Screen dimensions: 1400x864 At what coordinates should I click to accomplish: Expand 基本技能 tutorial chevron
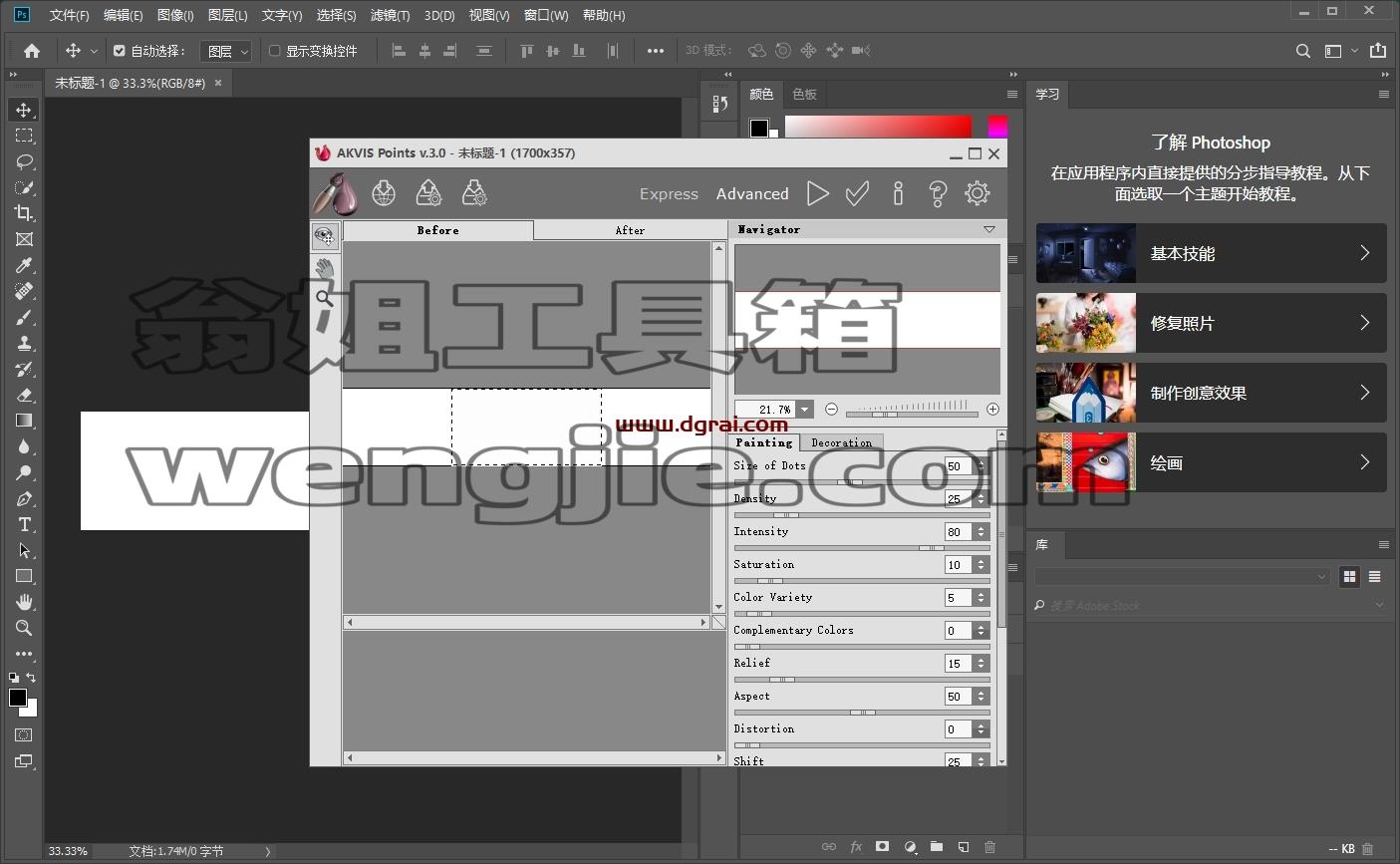[x=1365, y=253]
